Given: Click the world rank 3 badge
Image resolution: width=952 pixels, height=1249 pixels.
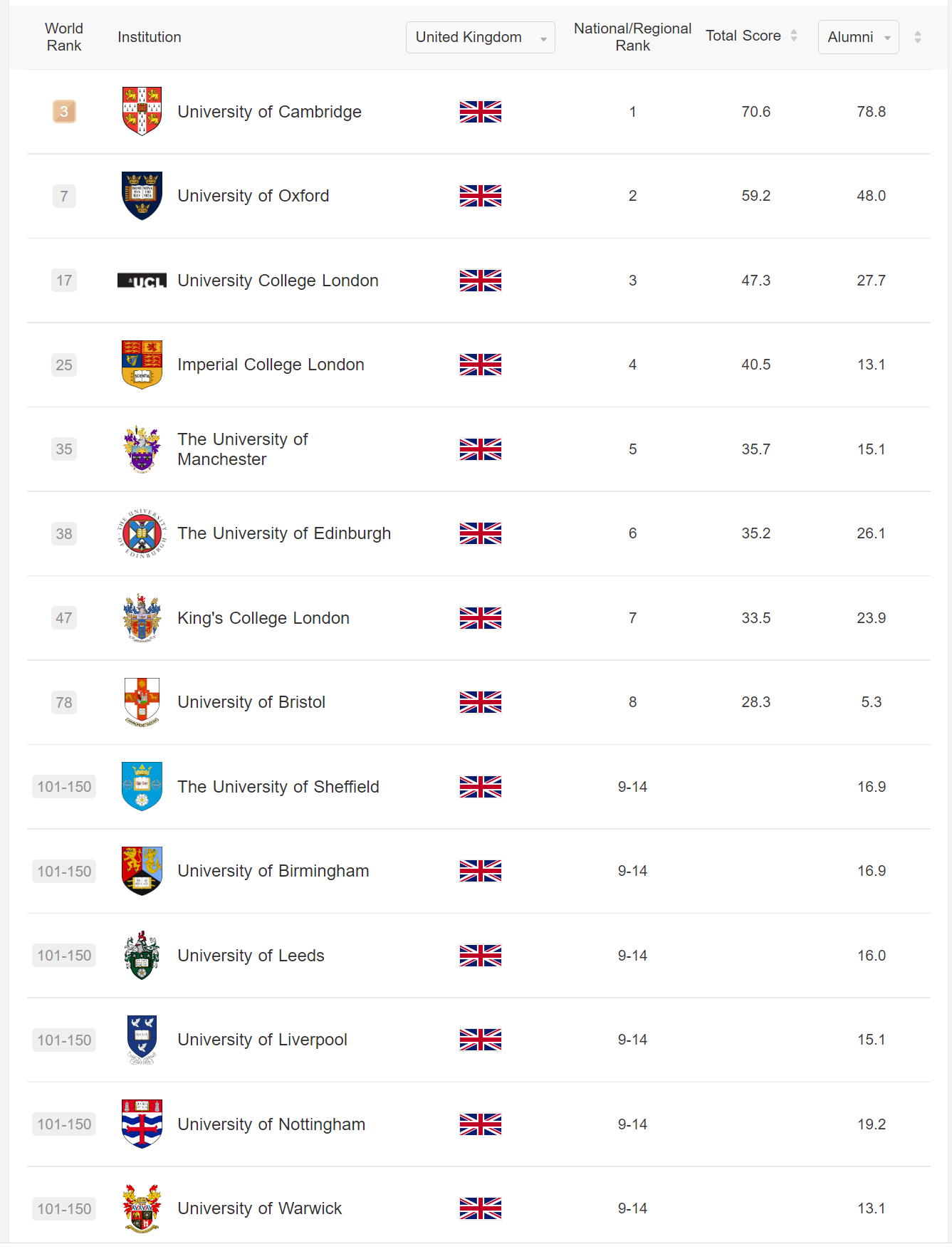Looking at the screenshot, I should (x=64, y=112).
